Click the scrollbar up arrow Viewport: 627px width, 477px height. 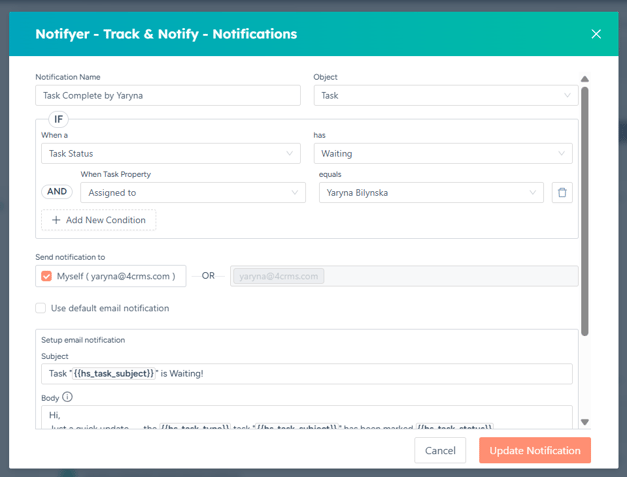(x=585, y=79)
